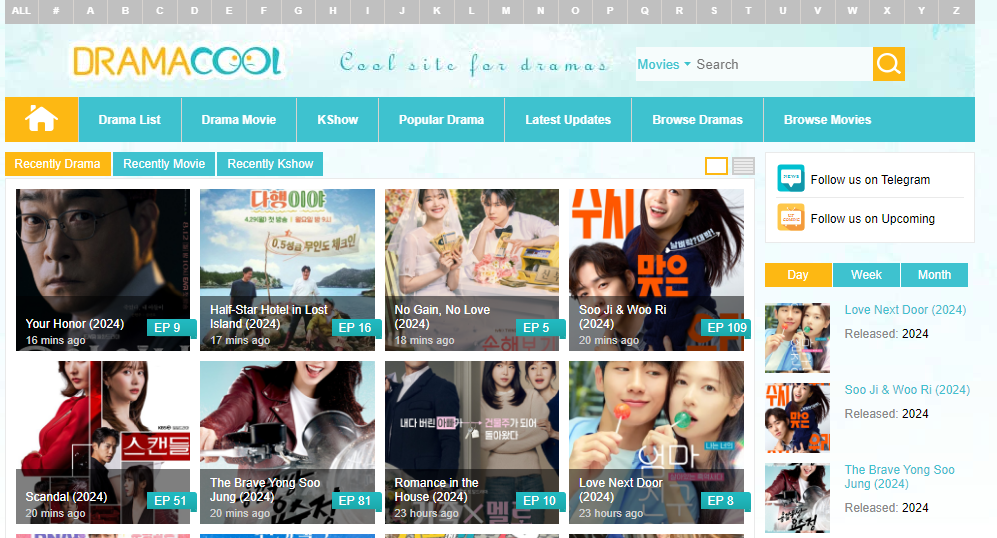Show the Week popular ranking tab
The image size is (997, 538).
866,275
